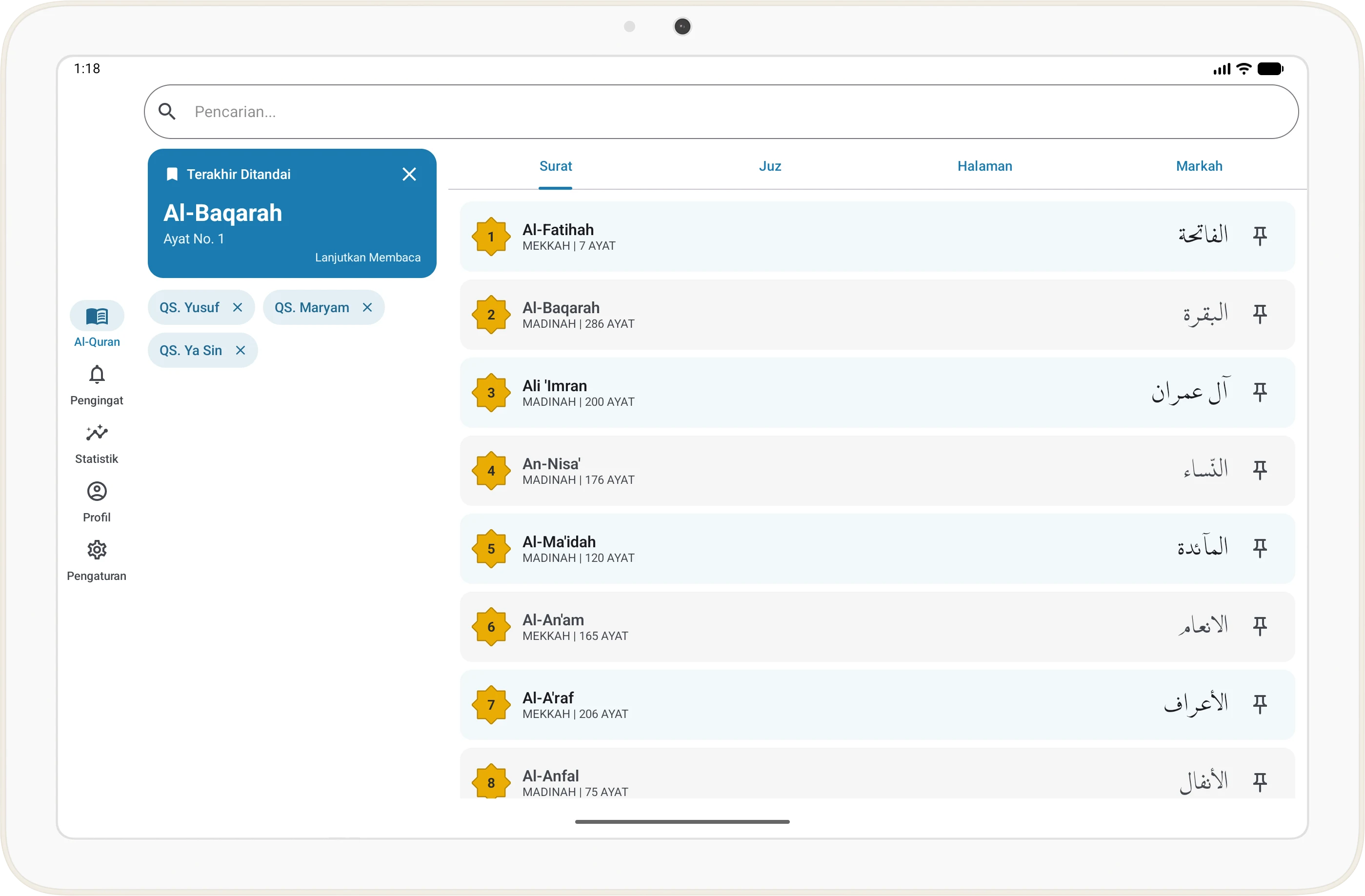
Task: Open the Al-A'raf surah row
Action: click(878, 704)
